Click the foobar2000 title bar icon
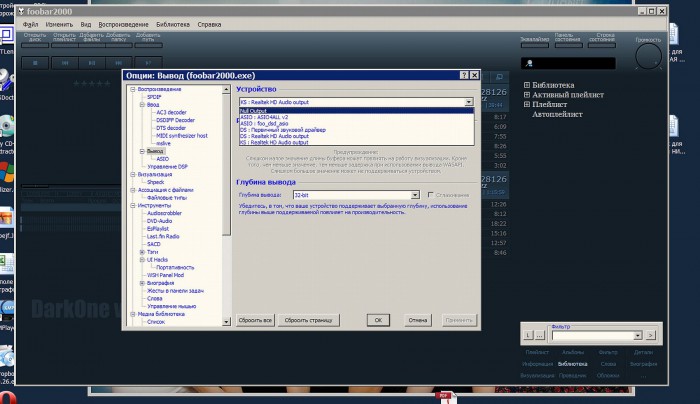 pyautogui.click(x=21, y=11)
